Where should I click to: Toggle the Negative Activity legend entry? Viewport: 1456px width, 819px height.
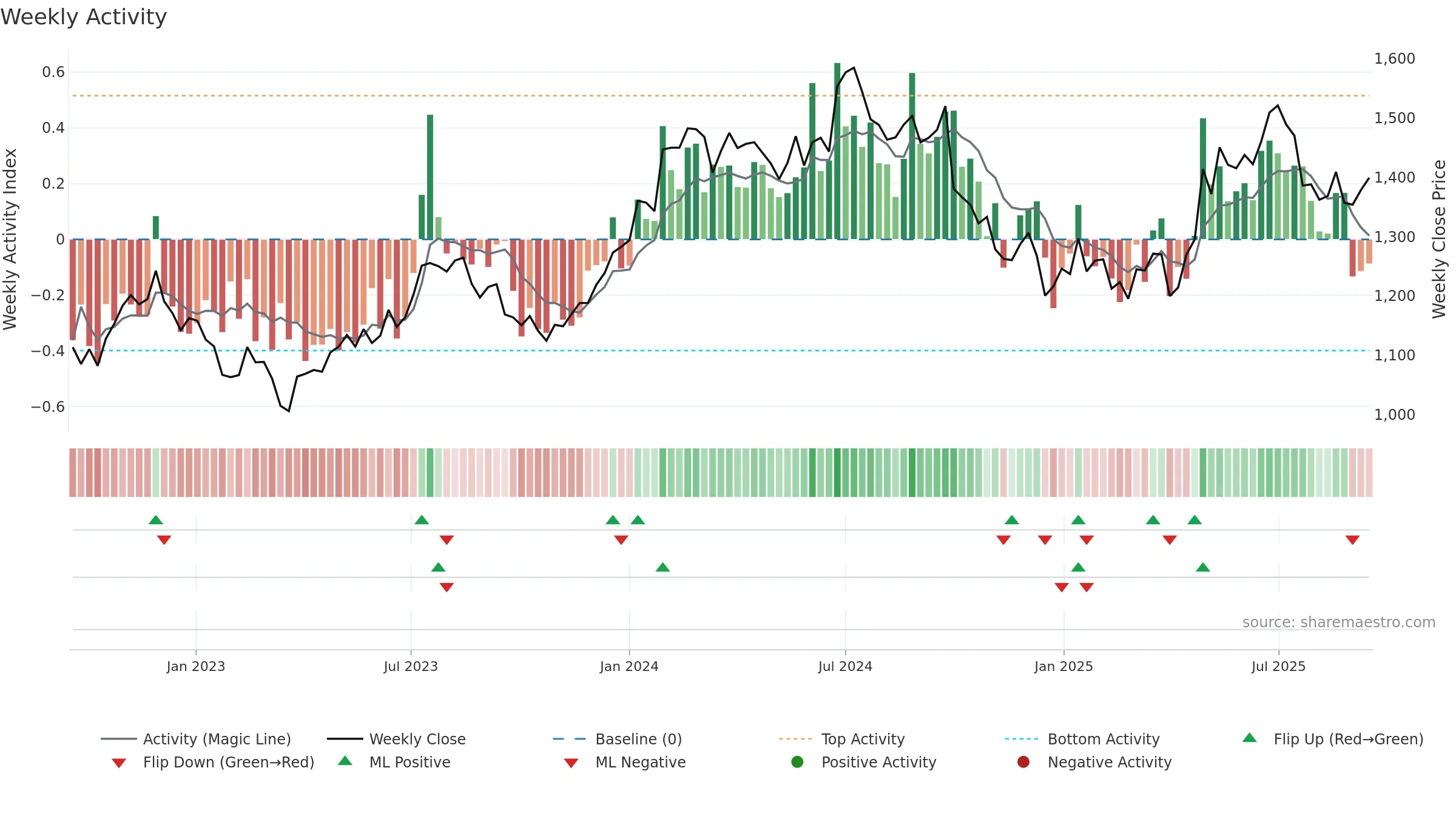[1094, 762]
